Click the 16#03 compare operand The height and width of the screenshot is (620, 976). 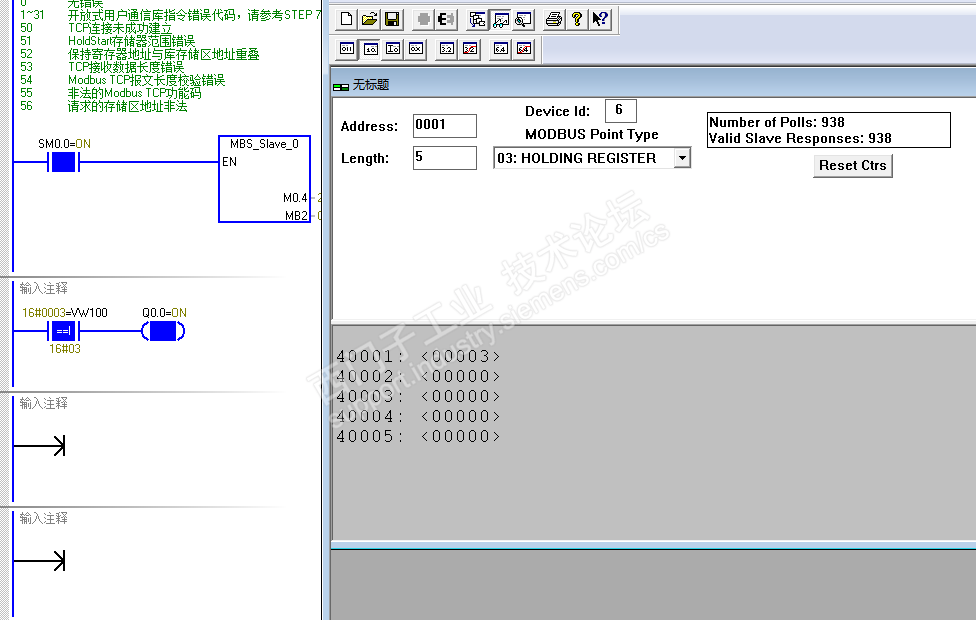click(65, 349)
